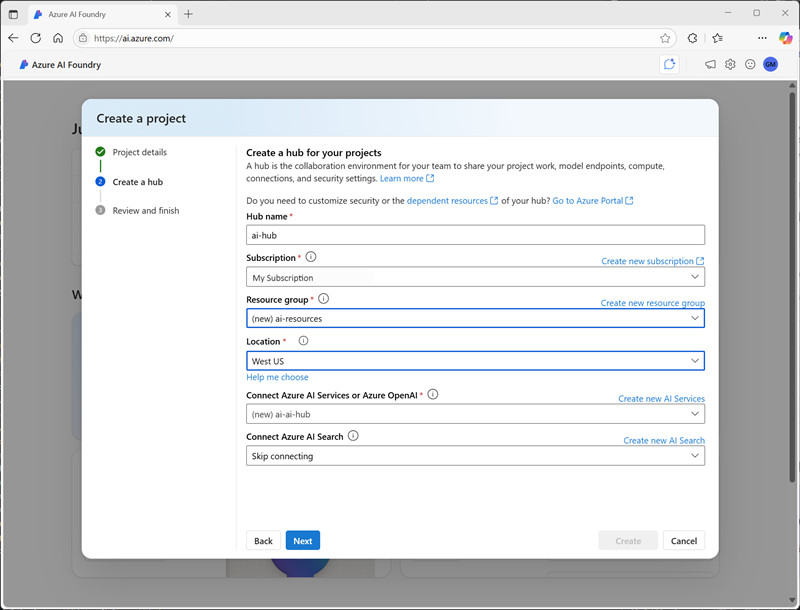Open the Connect Azure AI Search dropdown
The height and width of the screenshot is (610, 800).
[475, 456]
